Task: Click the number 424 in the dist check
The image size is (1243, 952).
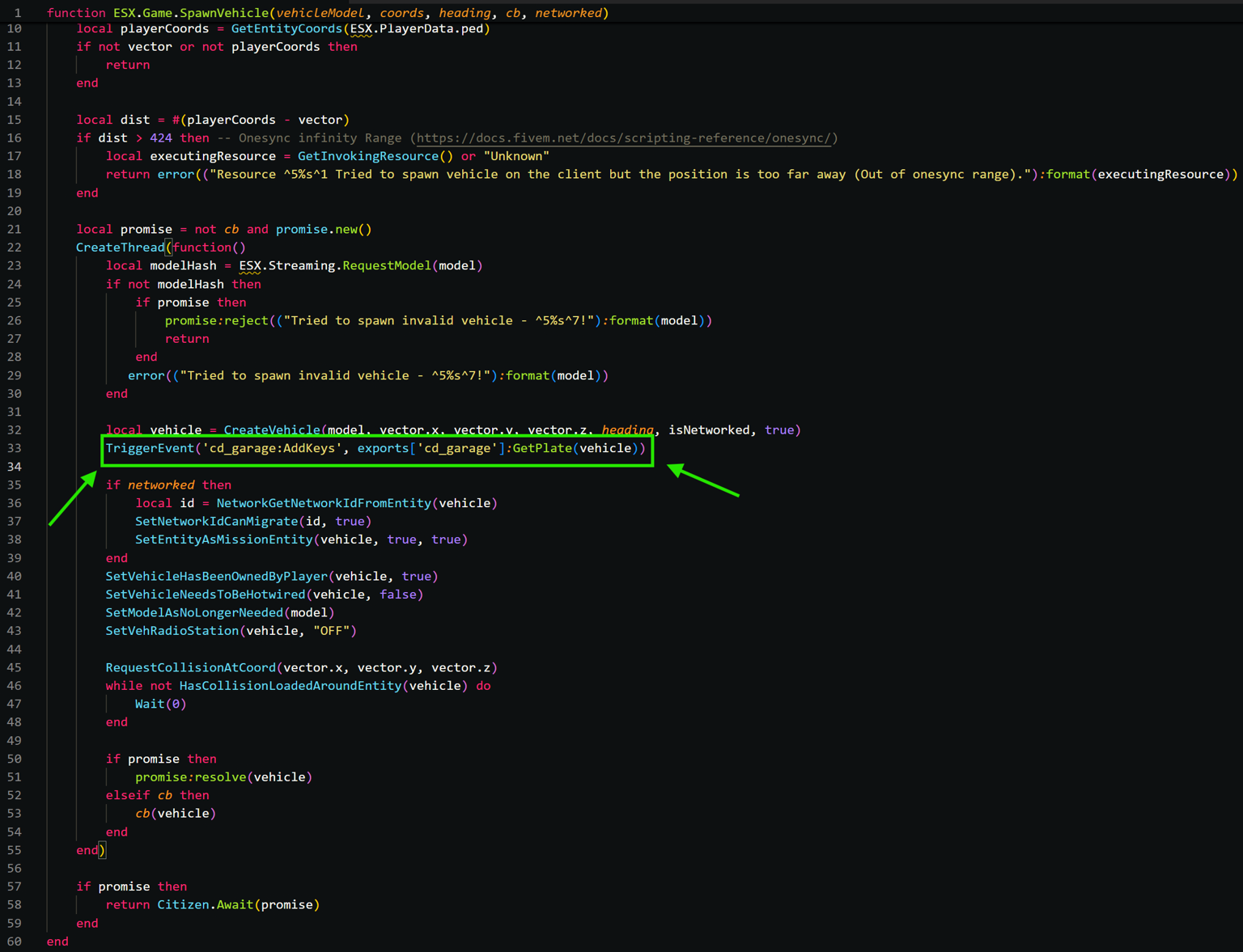Action: click(161, 138)
